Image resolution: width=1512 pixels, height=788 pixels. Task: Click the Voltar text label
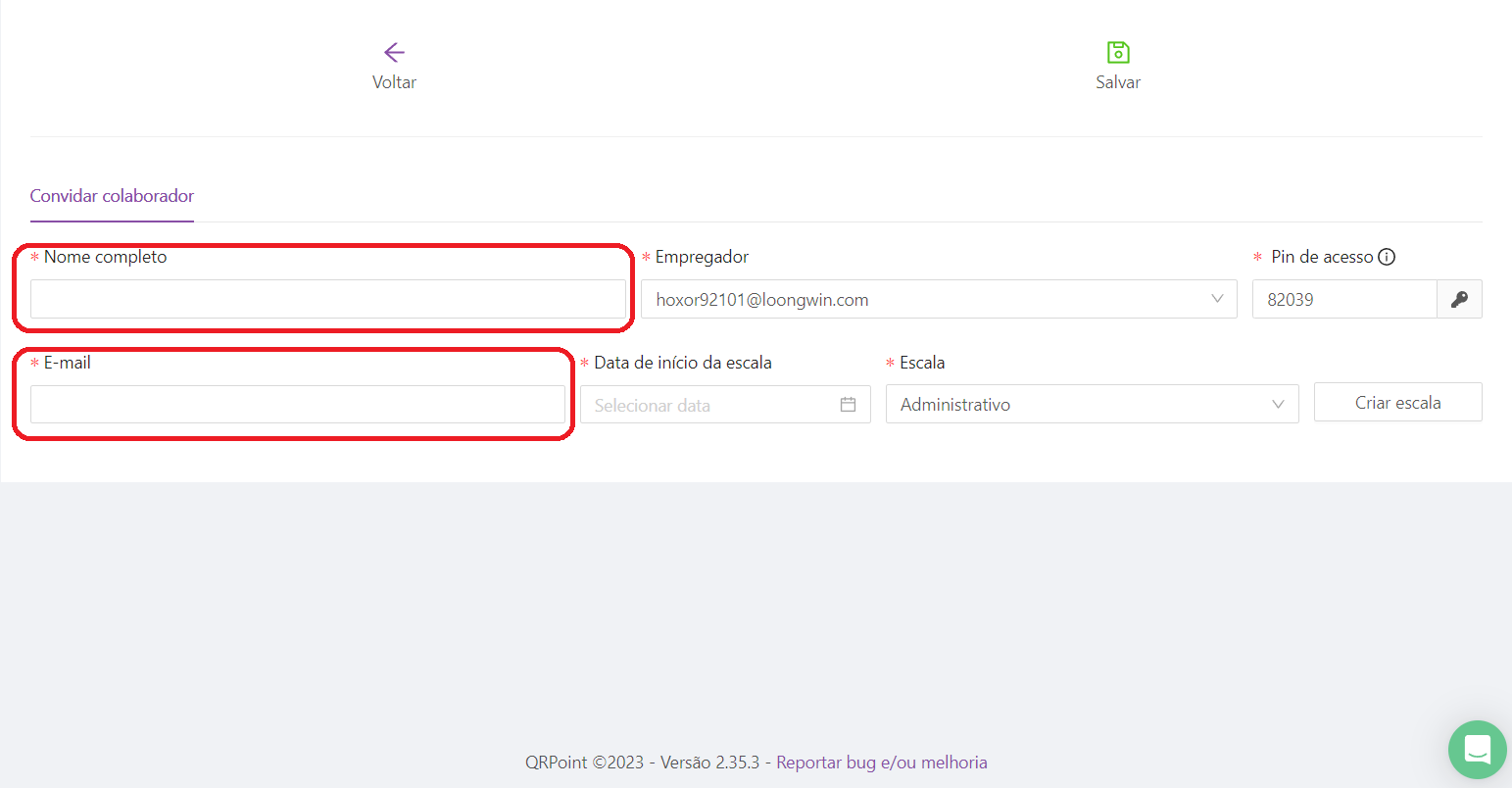[394, 82]
